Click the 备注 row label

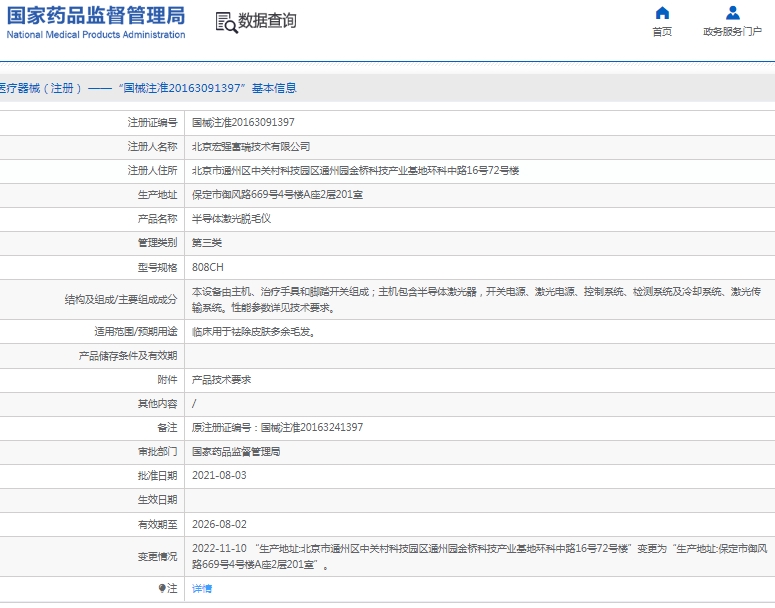coord(167,427)
